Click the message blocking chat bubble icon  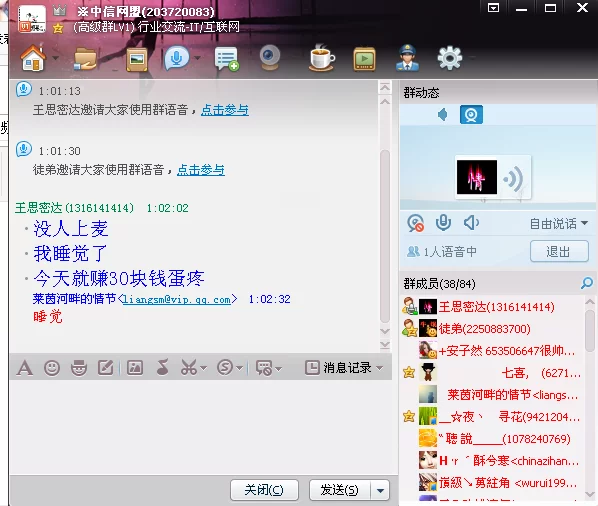264,368
